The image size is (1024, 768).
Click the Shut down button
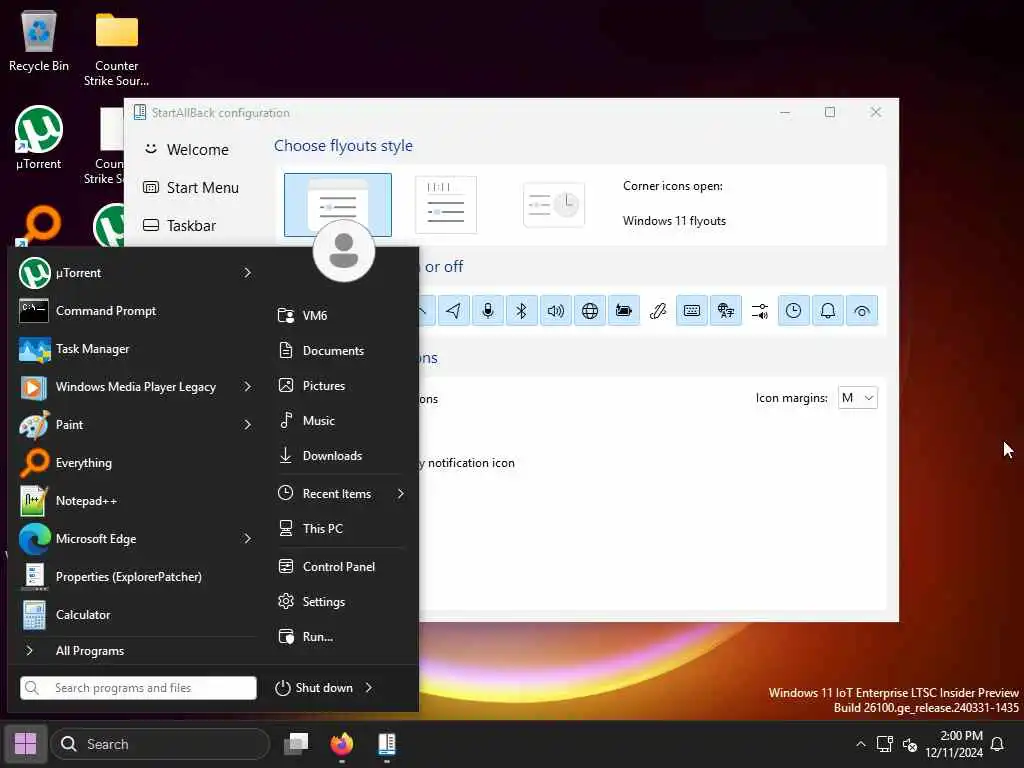click(314, 688)
